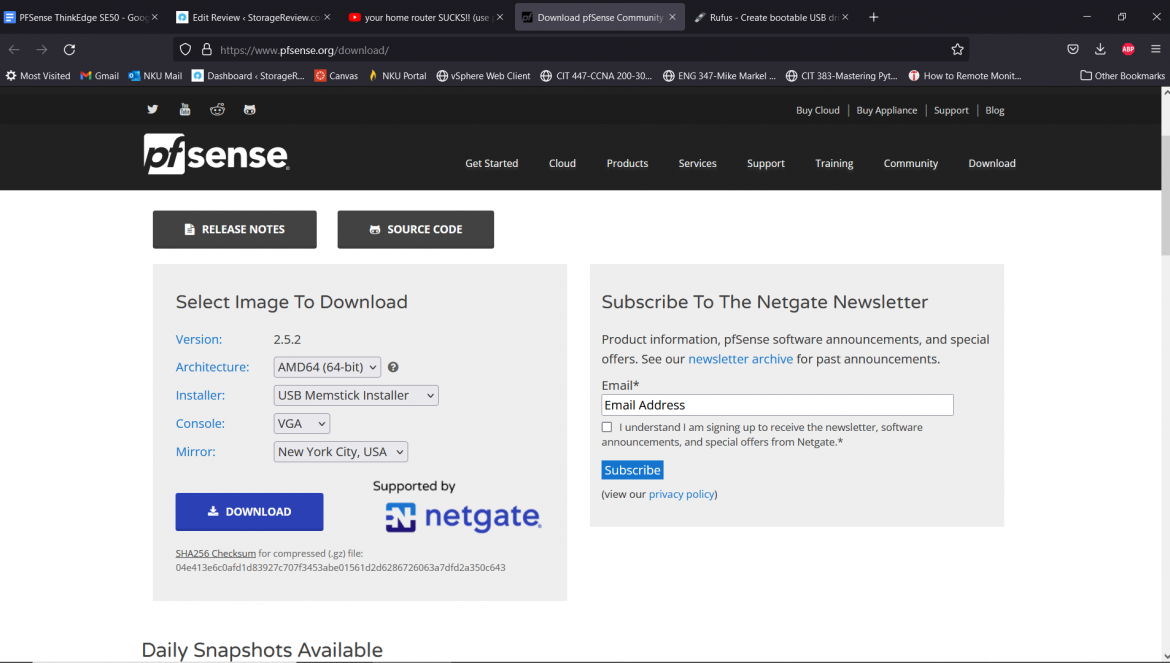Open pfSense GitHub icon in top bar

click(x=249, y=110)
